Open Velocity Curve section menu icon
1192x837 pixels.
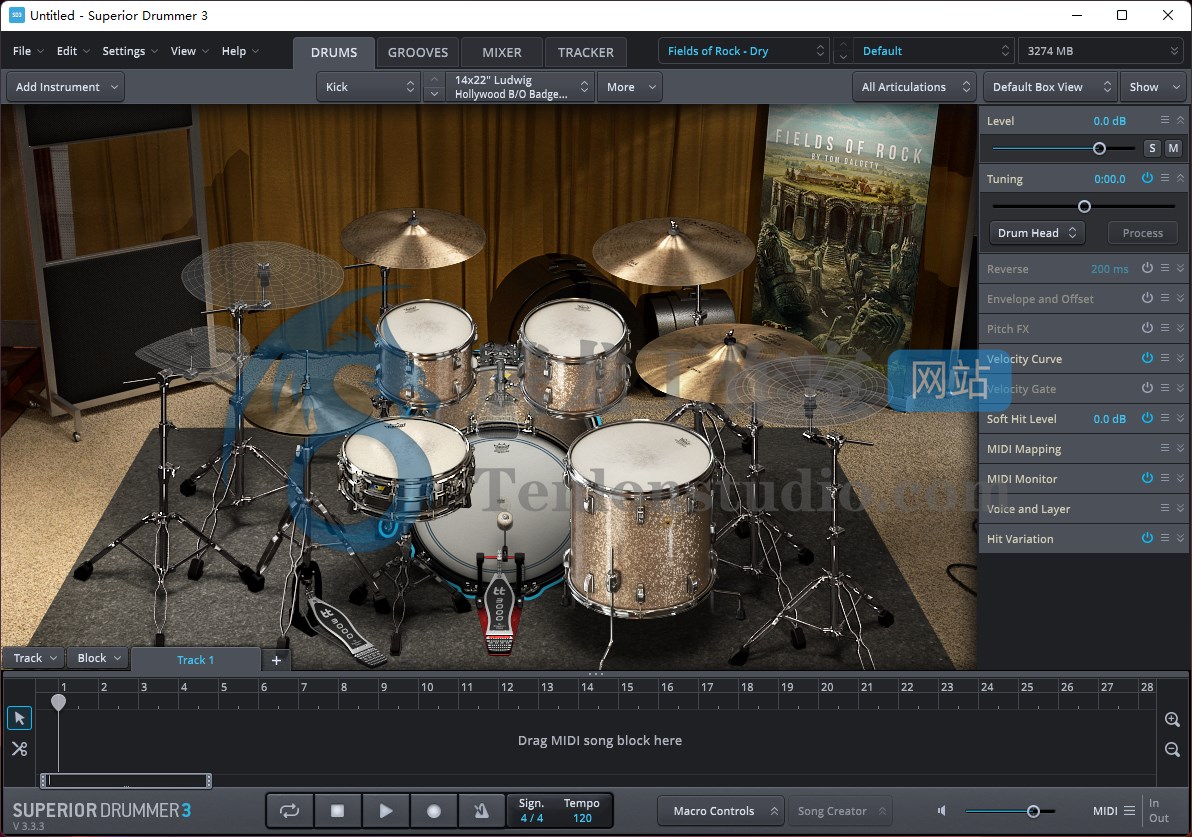[1165, 357]
